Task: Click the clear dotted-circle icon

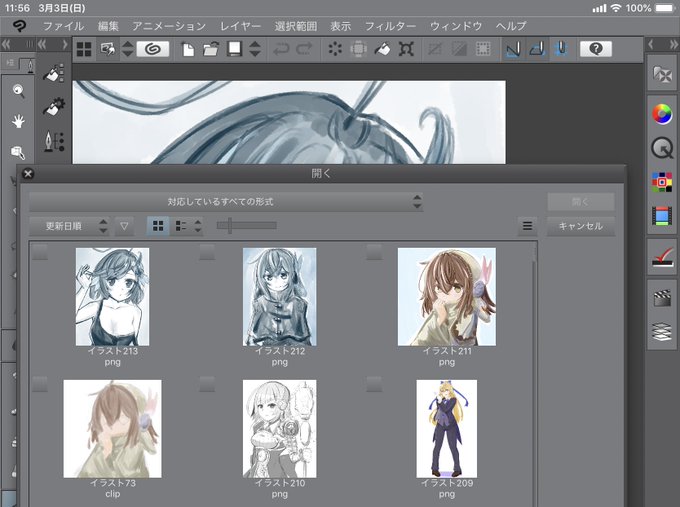Action: pyautogui.click(x=335, y=49)
